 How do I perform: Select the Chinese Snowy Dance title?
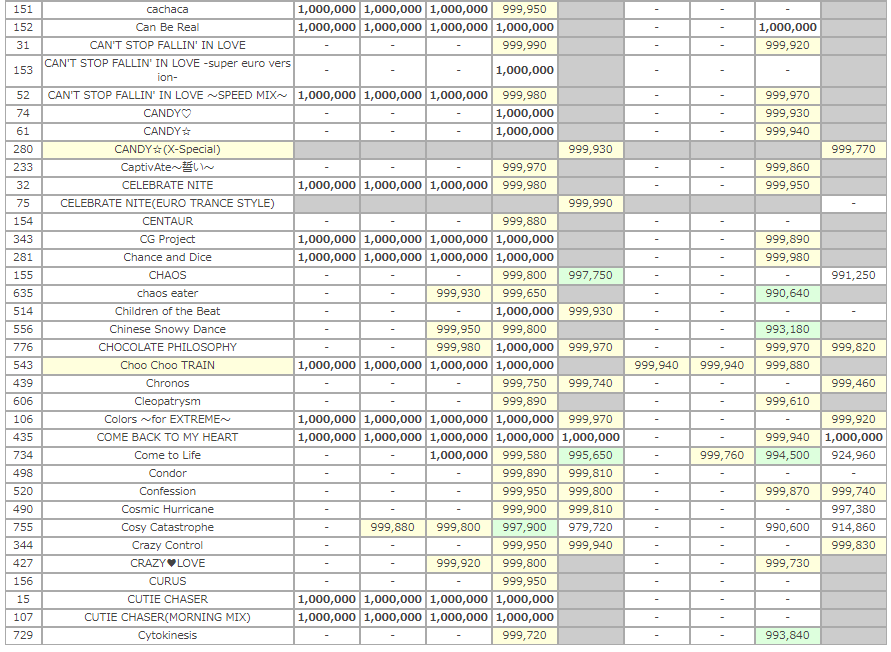(x=168, y=329)
